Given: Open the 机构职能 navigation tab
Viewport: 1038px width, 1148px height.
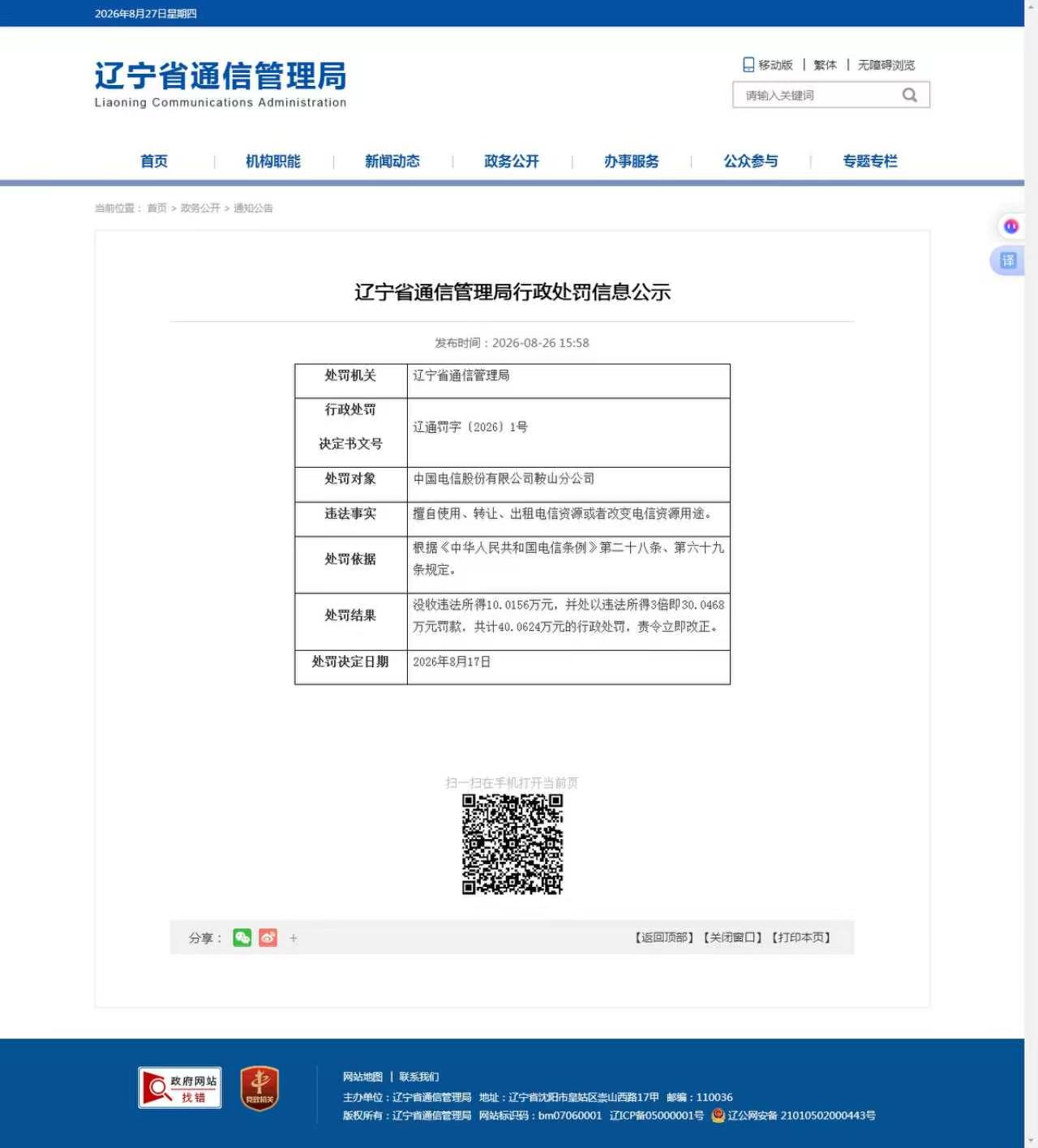Looking at the screenshot, I should (273, 161).
